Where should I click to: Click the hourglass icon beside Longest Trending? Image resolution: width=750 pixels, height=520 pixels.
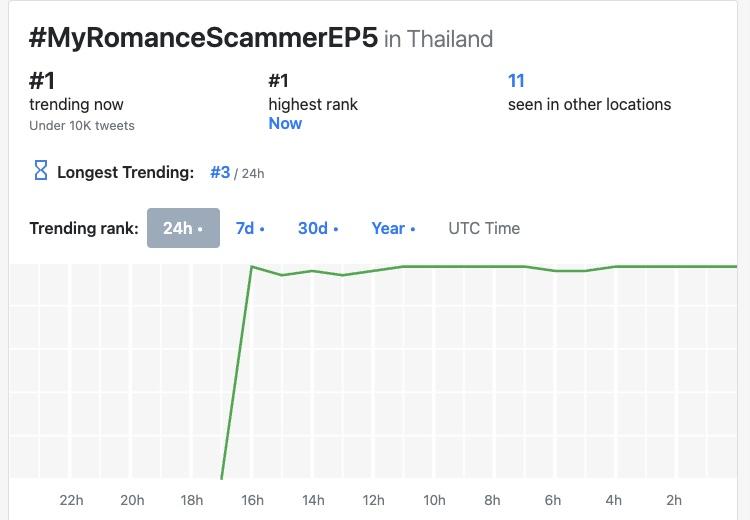[41, 171]
